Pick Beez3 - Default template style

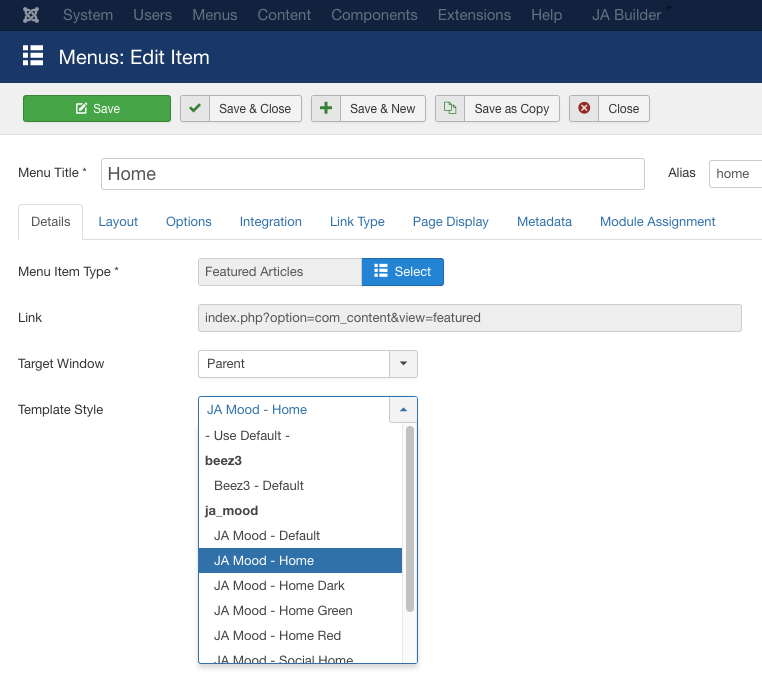pyautogui.click(x=258, y=486)
